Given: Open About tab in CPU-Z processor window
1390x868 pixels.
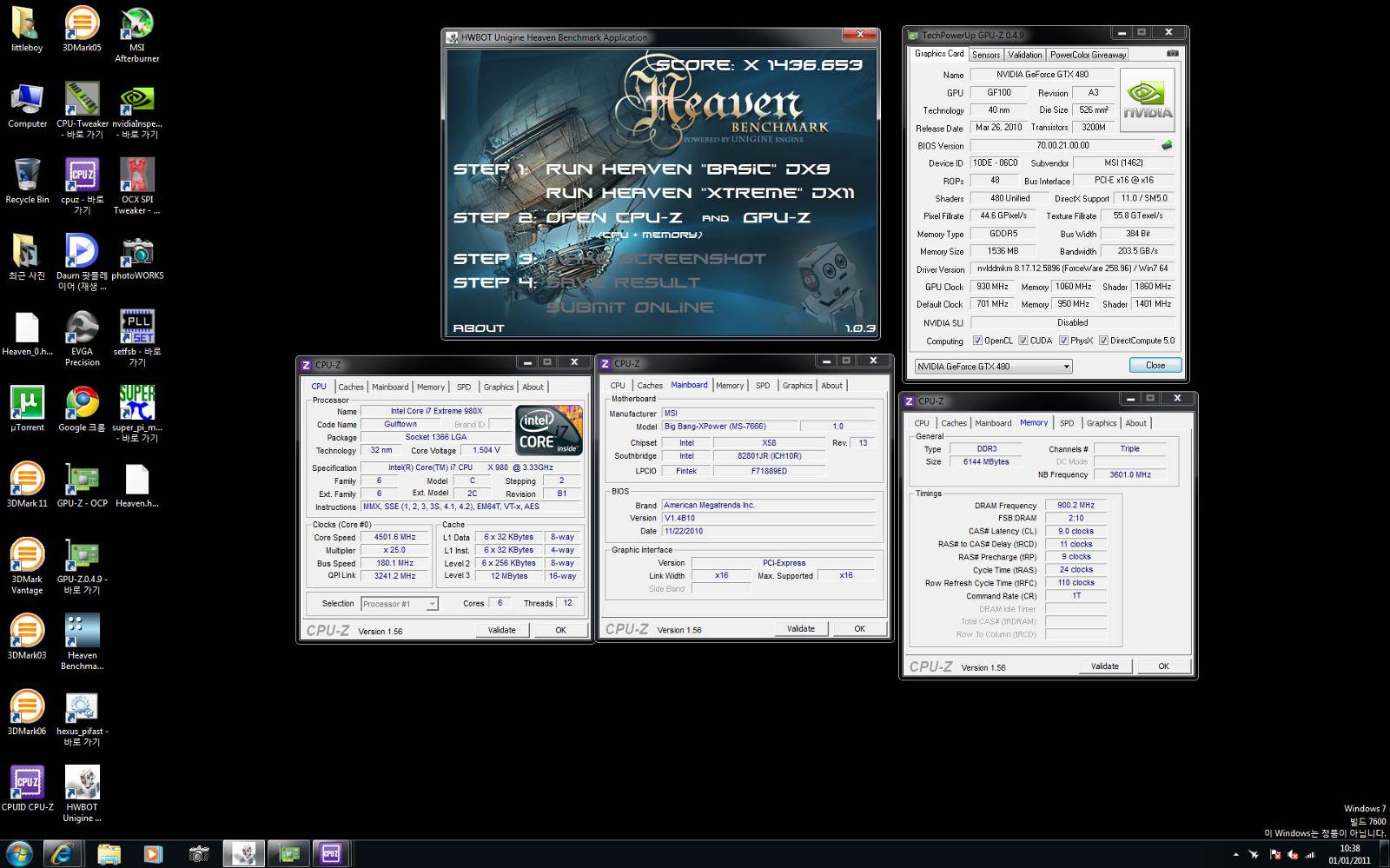Looking at the screenshot, I should pyautogui.click(x=533, y=388).
